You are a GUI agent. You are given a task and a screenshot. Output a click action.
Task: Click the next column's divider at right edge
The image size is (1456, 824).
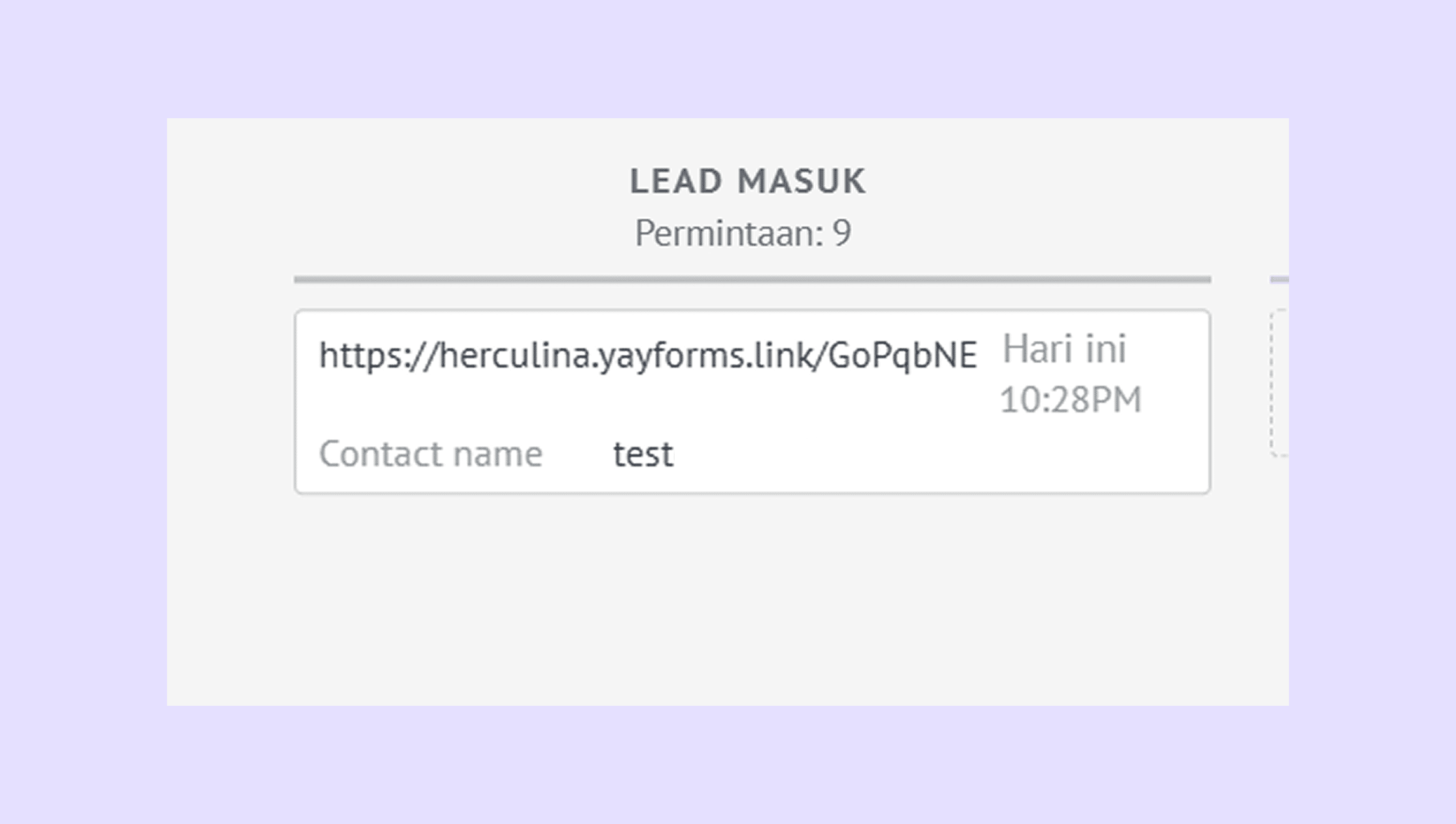pyautogui.click(x=1279, y=279)
